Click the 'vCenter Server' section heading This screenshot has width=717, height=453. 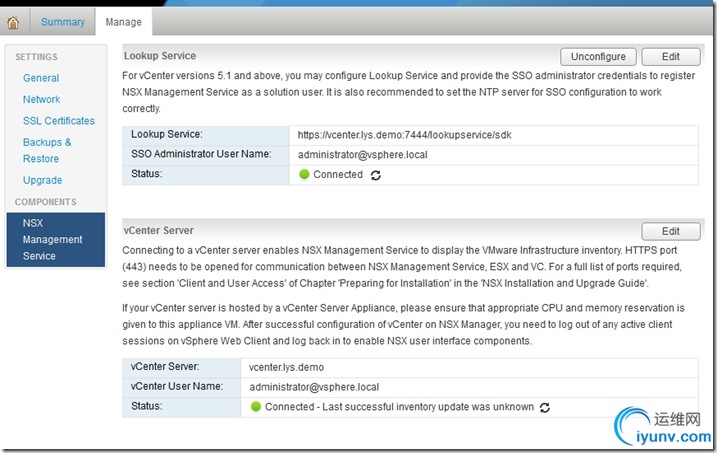158,230
